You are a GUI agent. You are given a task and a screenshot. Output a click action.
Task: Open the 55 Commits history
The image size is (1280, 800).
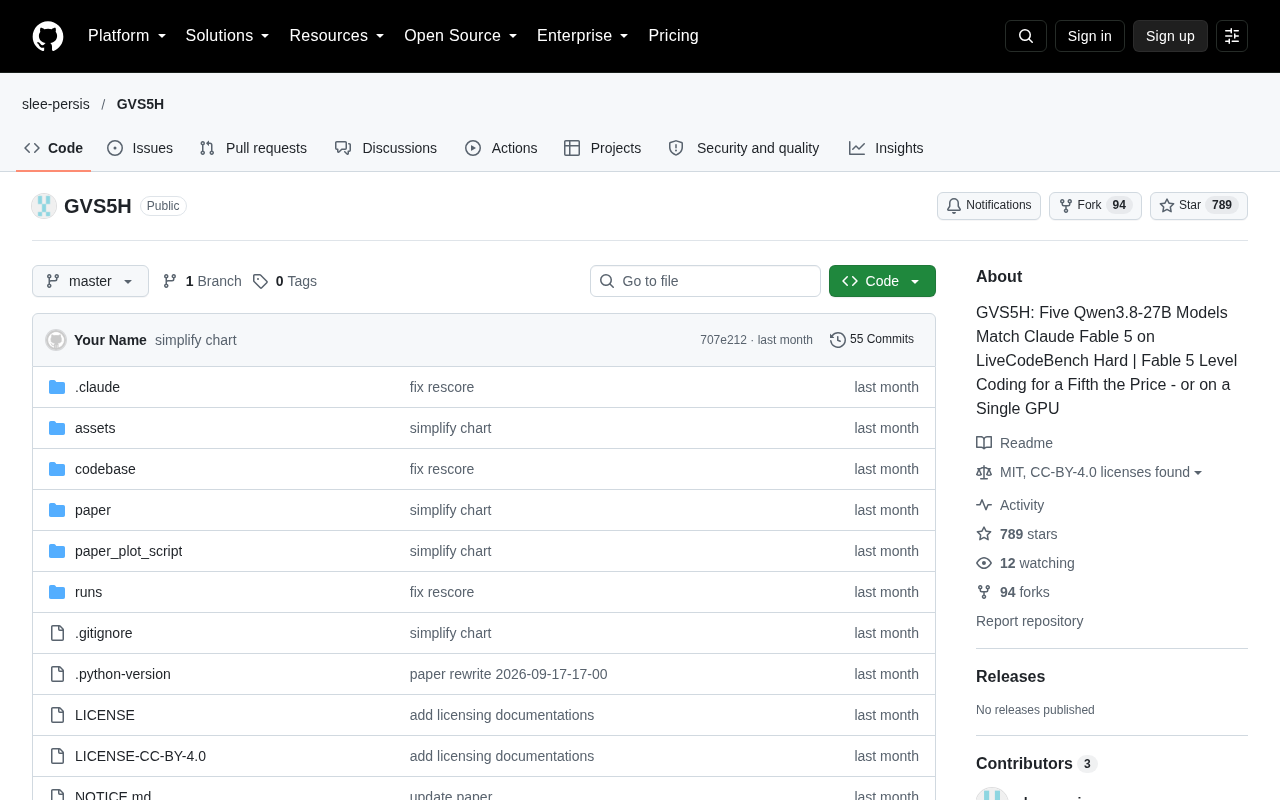pyautogui.click(x=872, y=340)
